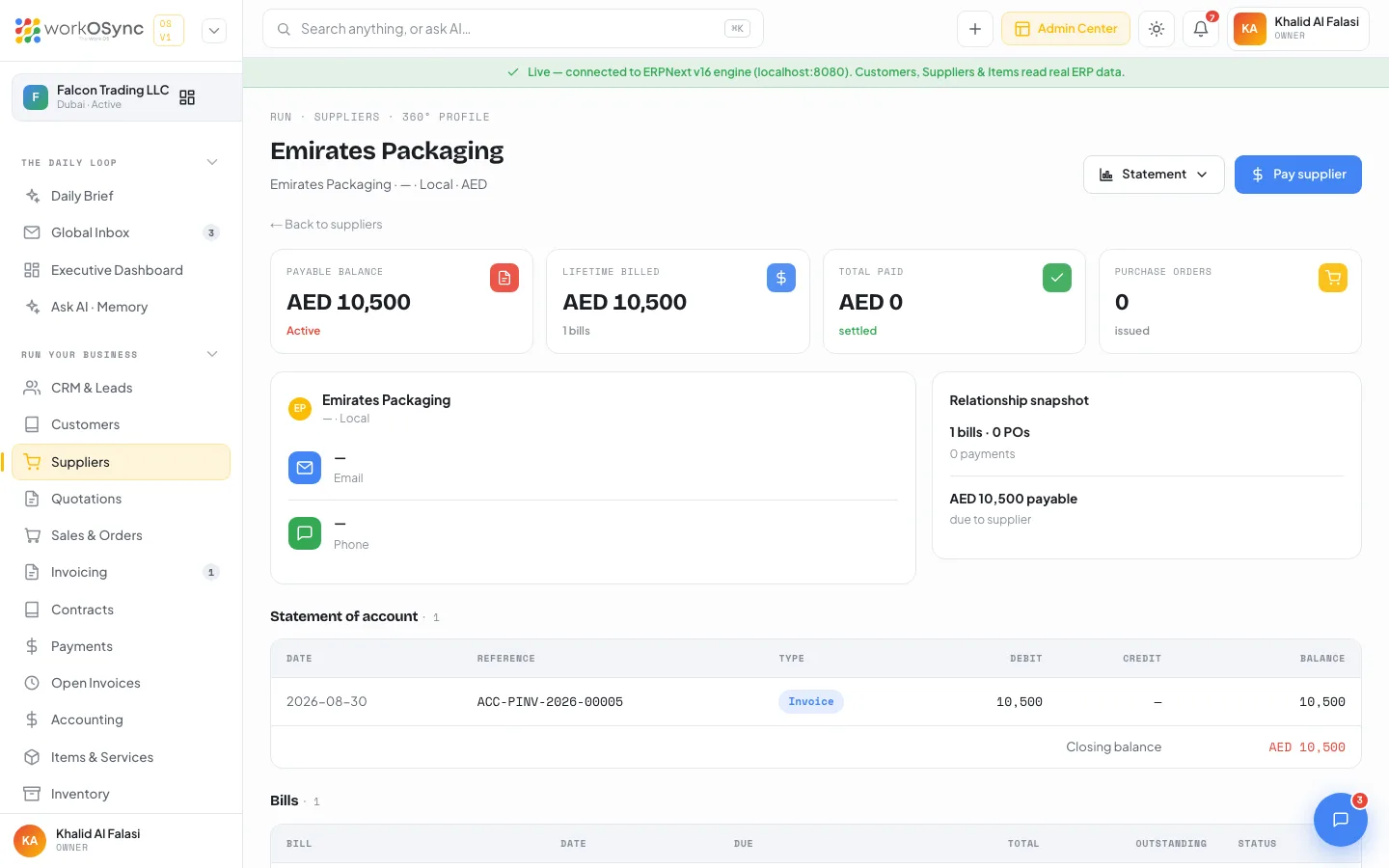Click the Purchase Orders cart icon
The image size is (1389, 868).
click(1333, 278)
